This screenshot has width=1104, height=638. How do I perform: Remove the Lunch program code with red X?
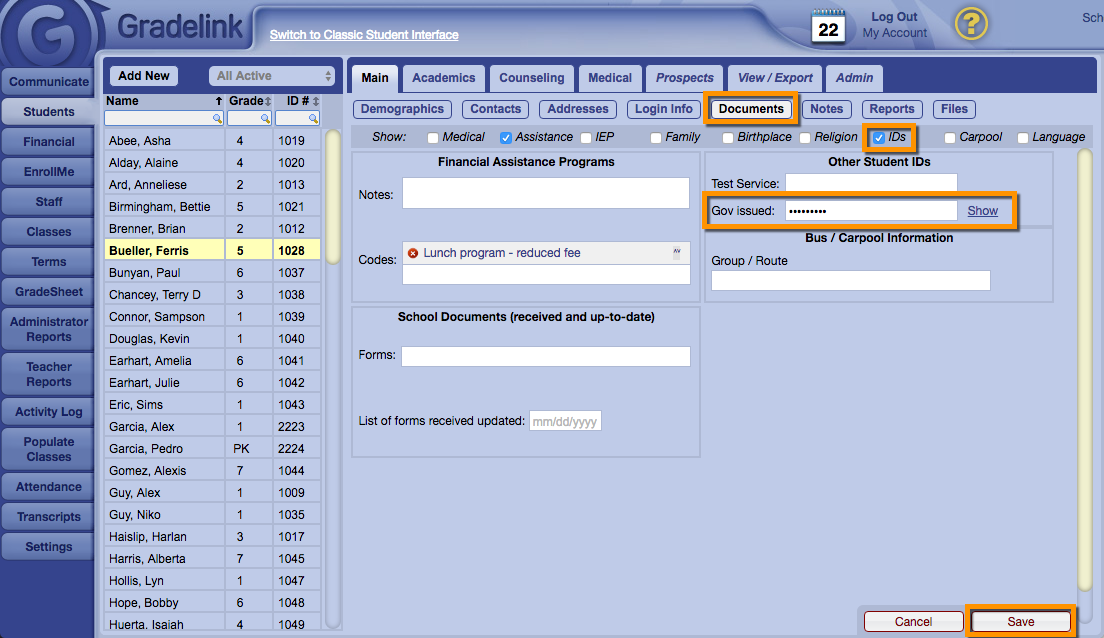413,253
